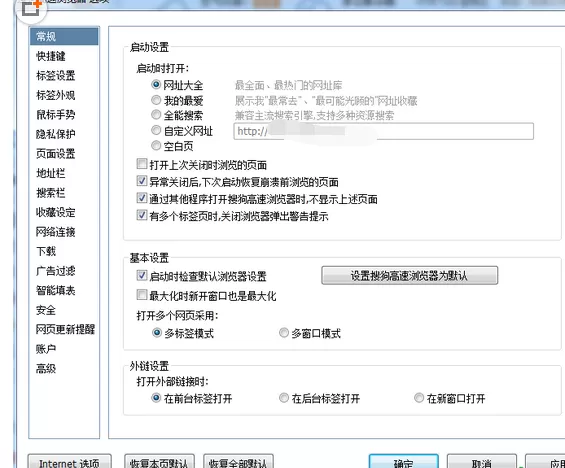The image size is (565, 468).
Task: Toggle 通过其他程序打开时不显示上述页面 checkbox
Action: tap(142, 198)
